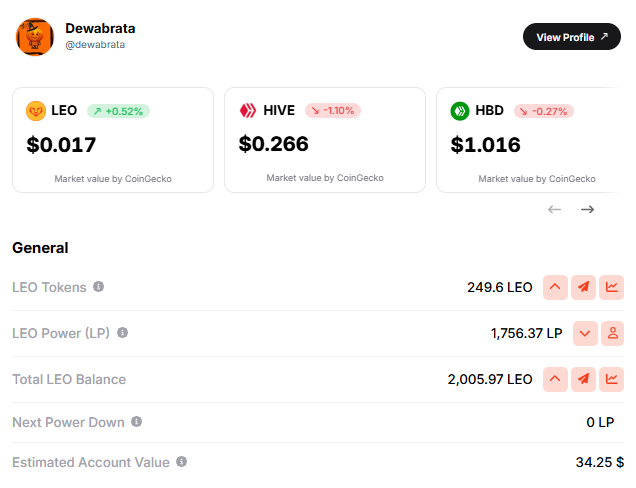Screen dimensions: 636x488
Task: Click the HBD -0.27% change badge
Action: pos(544,111)
